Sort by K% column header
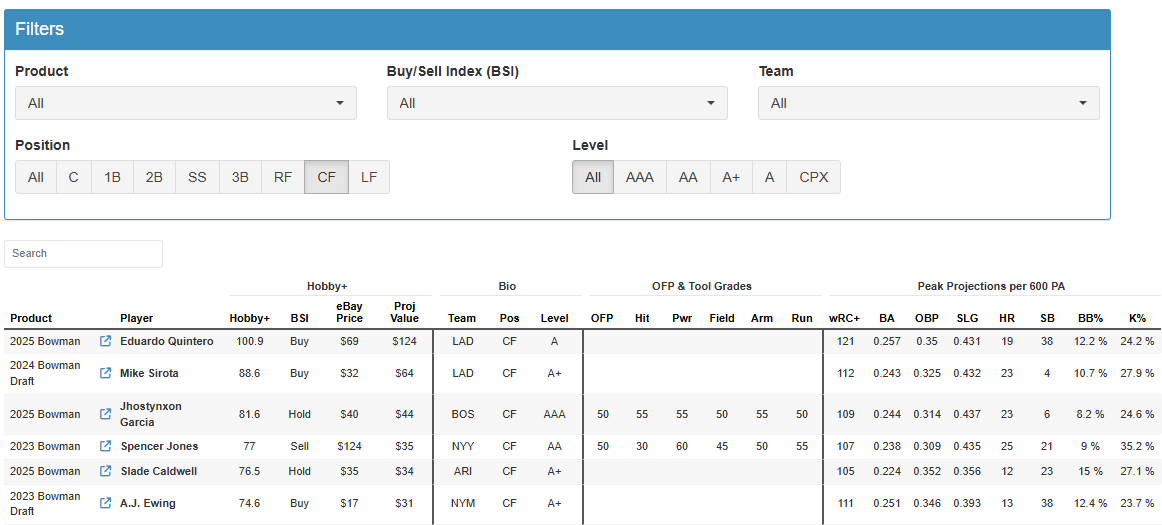The width and height of the screenshot is (1162, 525). tap(1138, 318)
